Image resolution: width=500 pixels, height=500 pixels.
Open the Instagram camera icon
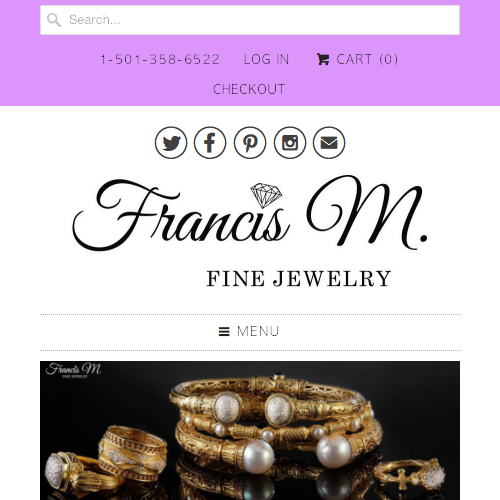click(290, 143)
